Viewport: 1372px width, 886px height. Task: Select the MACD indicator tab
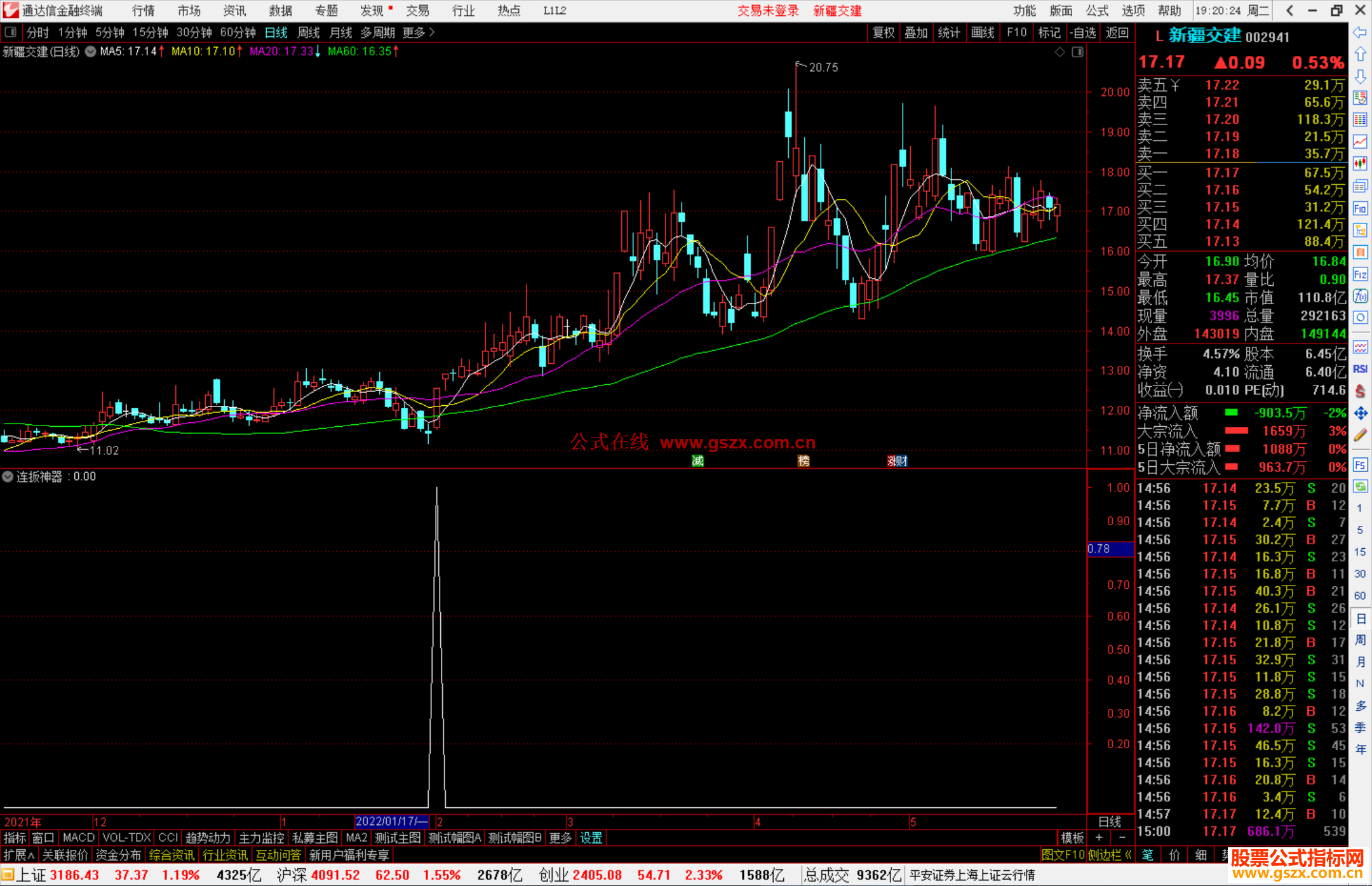click(79, 838)
